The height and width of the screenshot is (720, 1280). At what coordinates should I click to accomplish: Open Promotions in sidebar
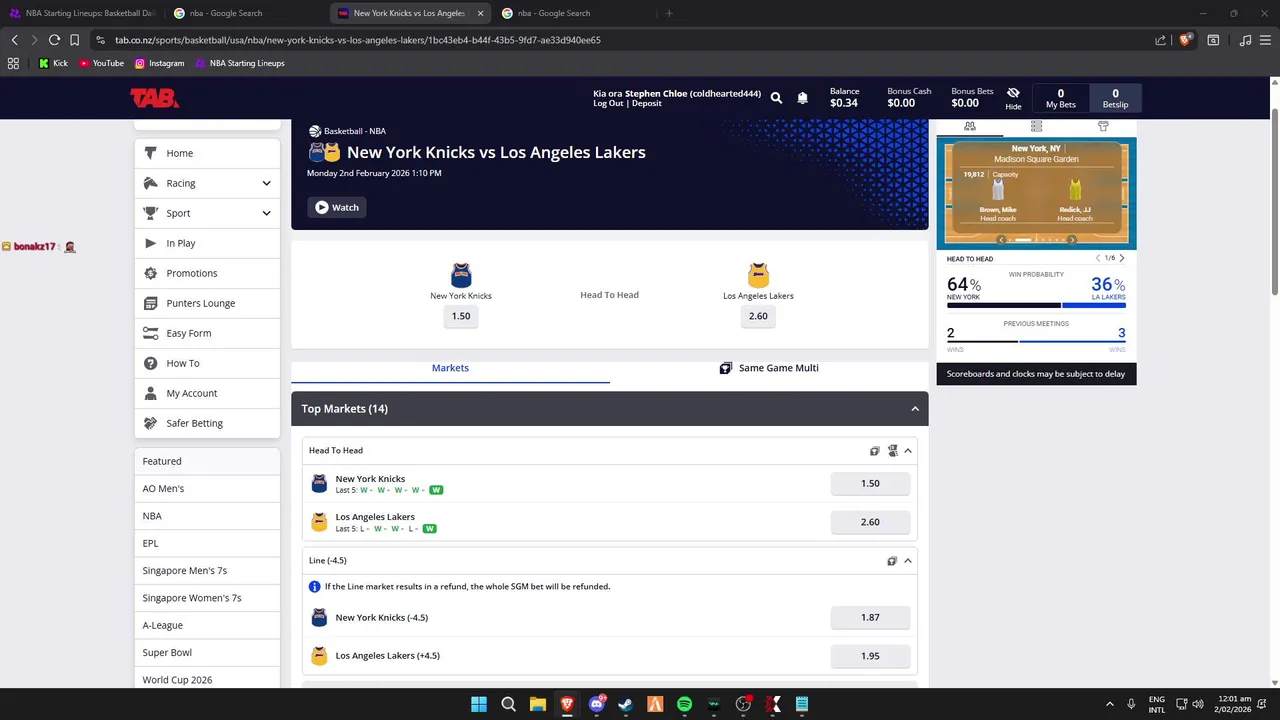click(207, 273)
